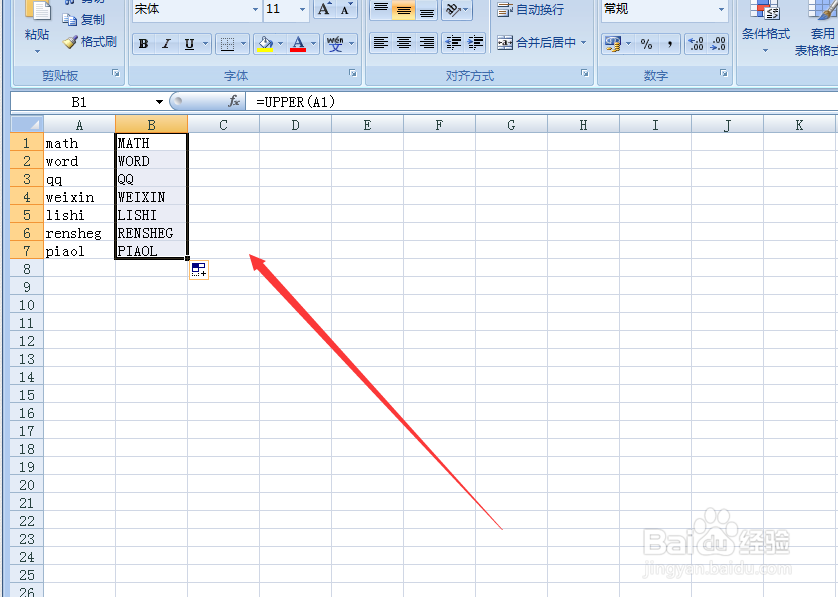Viewport: 838px width, 597px height.
Task: Toggle middle vertical alignment
Action: [404, 9]
